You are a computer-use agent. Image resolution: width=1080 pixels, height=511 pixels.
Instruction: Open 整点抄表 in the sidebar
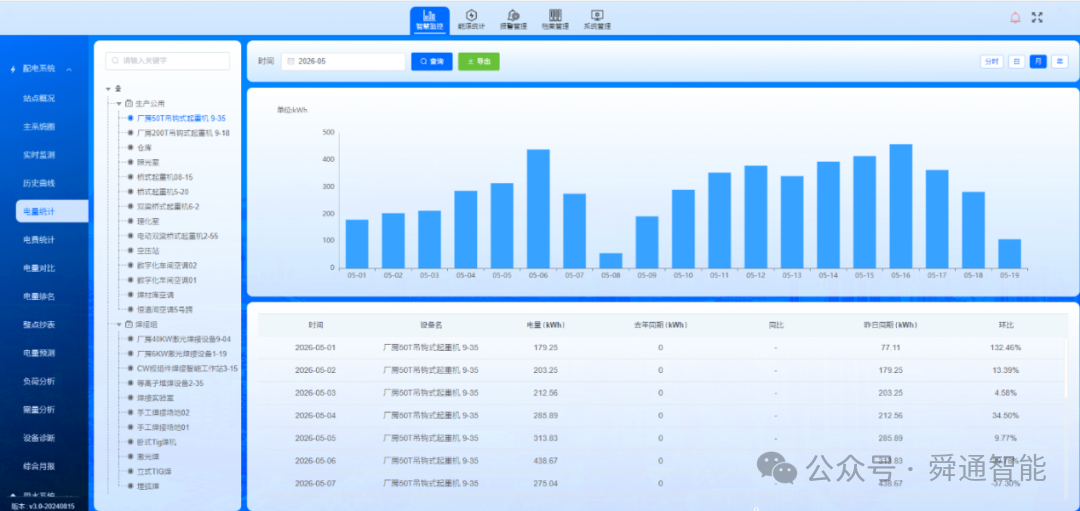click(x=39, y=324)
